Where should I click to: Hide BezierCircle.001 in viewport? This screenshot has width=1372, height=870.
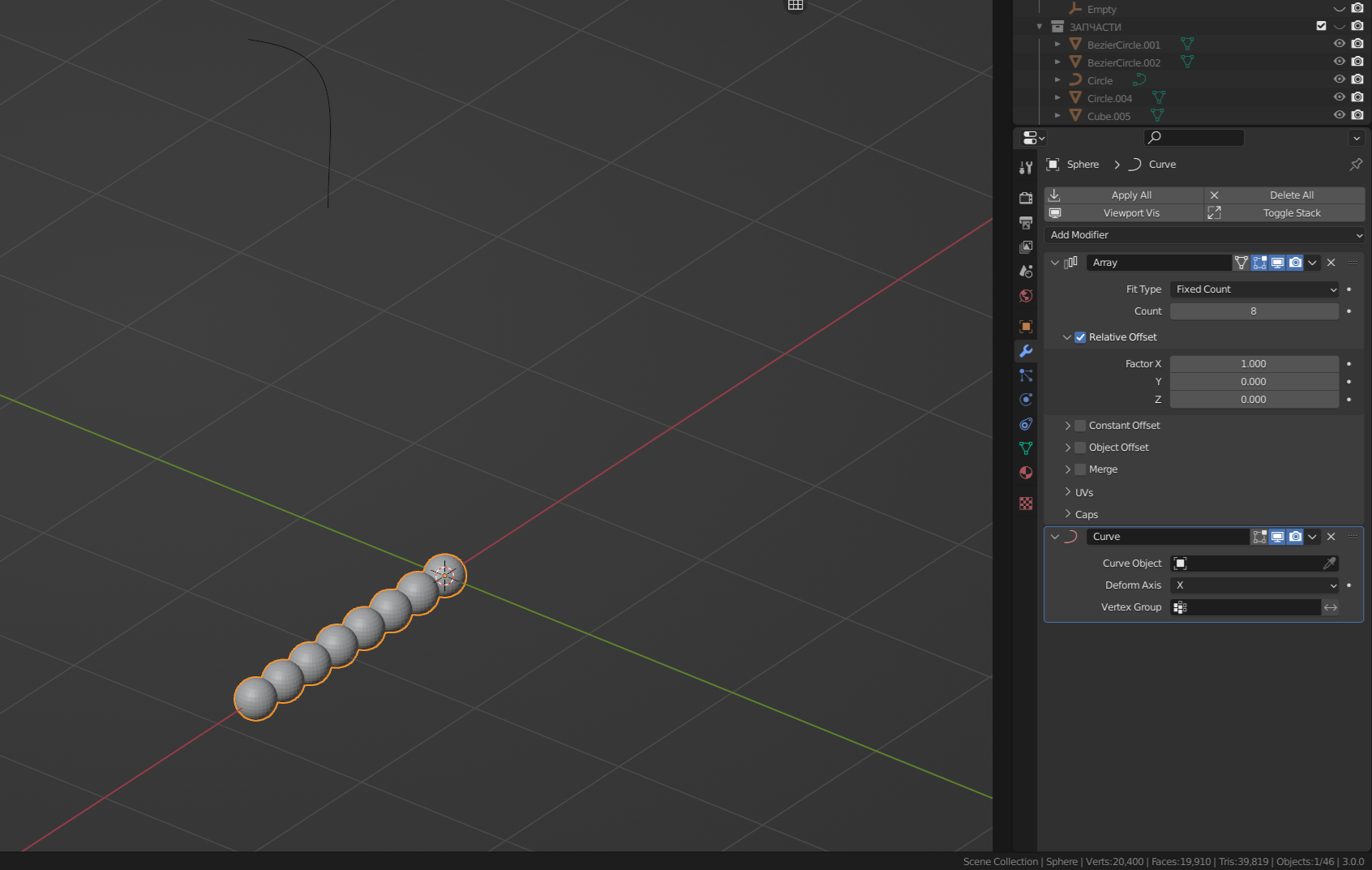(1339, 44)
